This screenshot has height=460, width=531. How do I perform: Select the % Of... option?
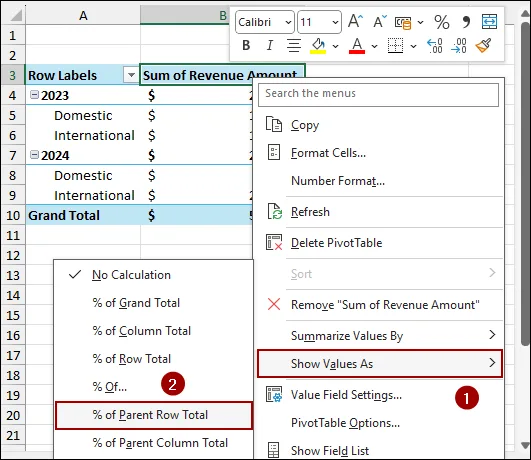coord(154,386)
